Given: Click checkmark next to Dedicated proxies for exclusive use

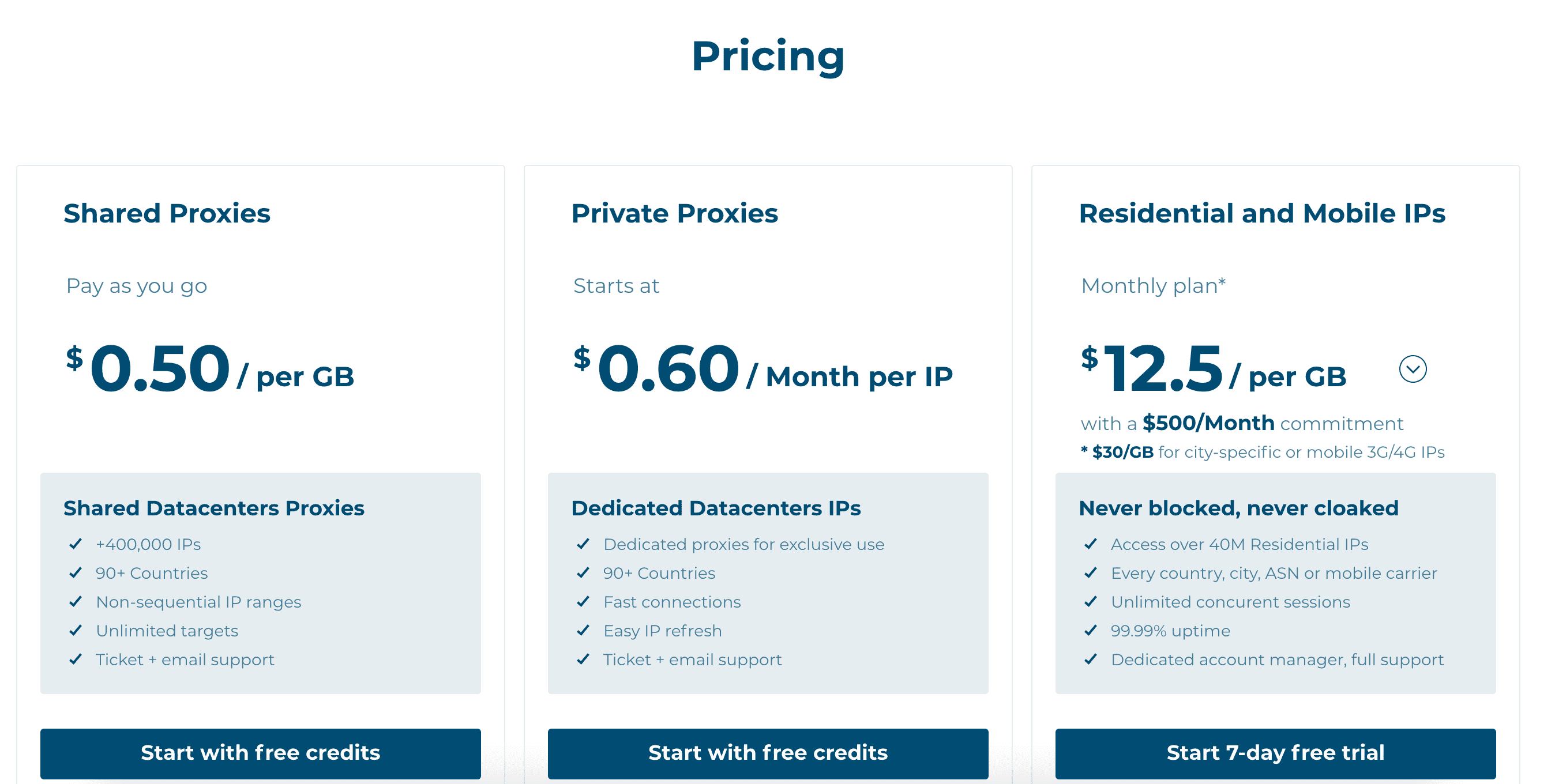Looking at the screenshot, I should click(583, 544).
